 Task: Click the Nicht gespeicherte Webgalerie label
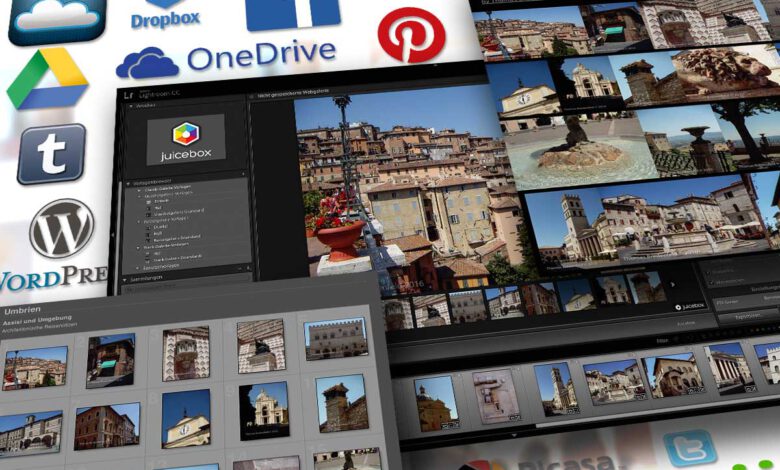(293, 94)
